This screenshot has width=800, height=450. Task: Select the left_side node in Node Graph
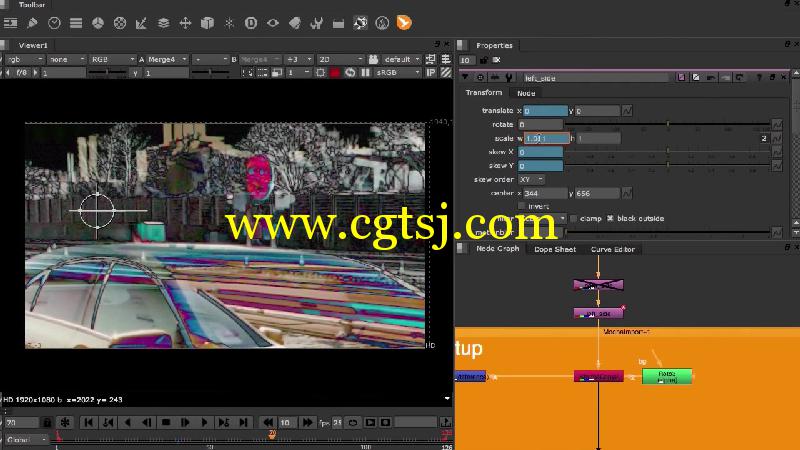click(598, 313)
